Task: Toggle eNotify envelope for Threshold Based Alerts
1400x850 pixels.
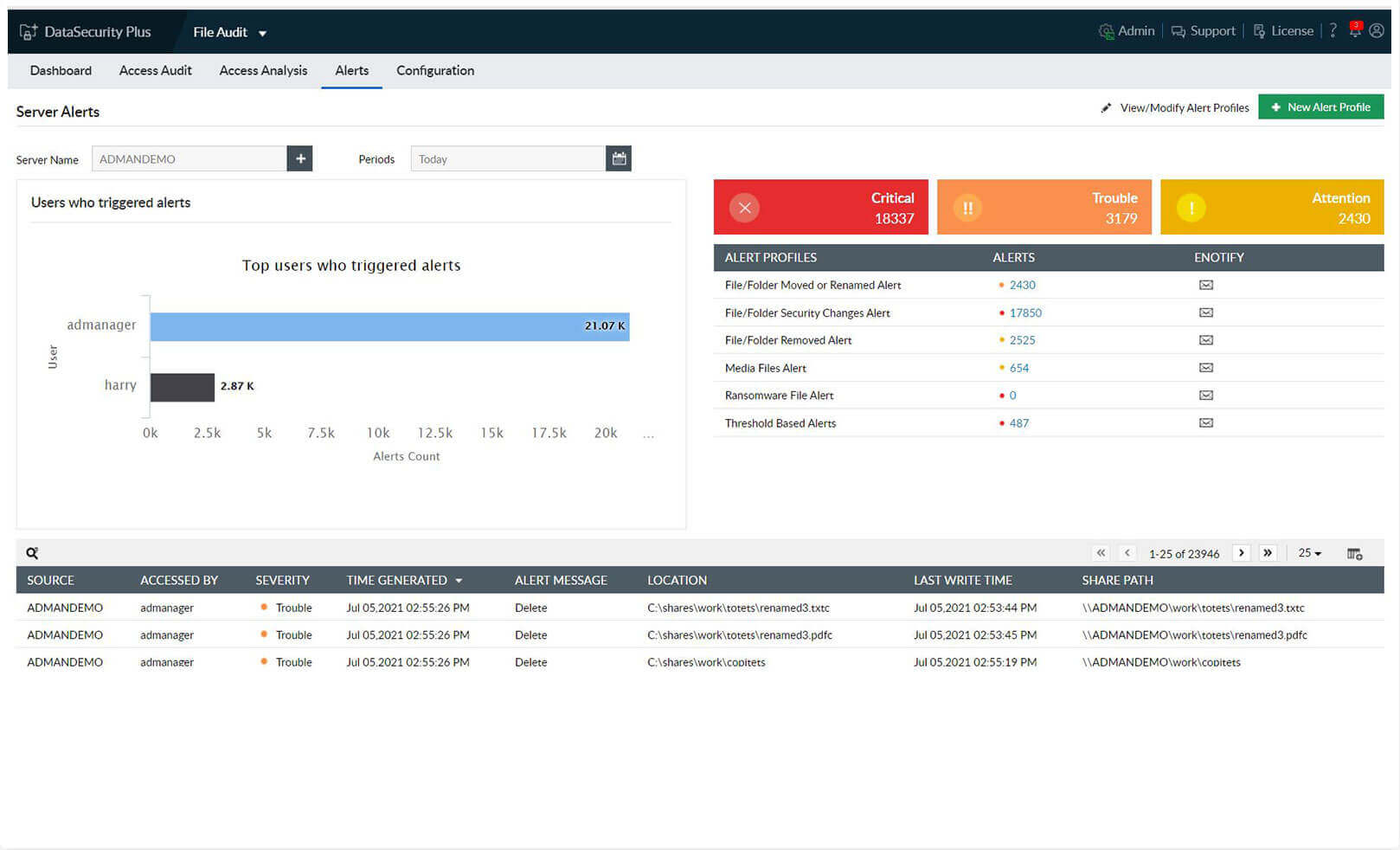Action: pyautogui.click(x=1206, y=423)
